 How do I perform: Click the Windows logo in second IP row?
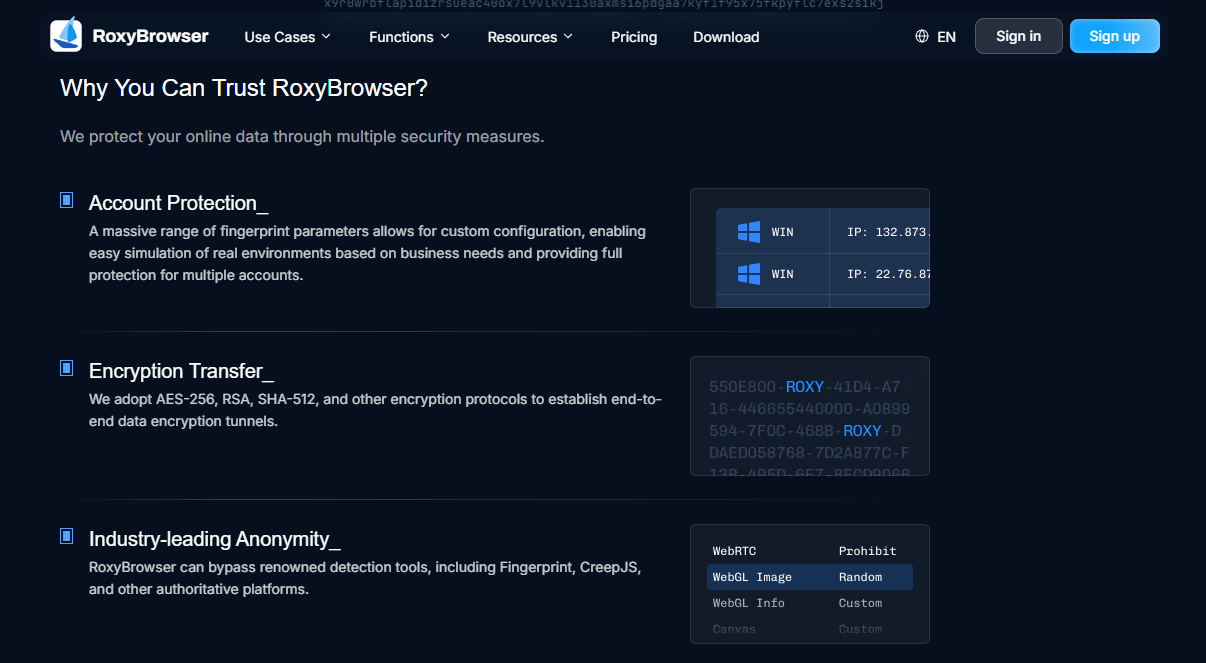[x=749, y=274]
